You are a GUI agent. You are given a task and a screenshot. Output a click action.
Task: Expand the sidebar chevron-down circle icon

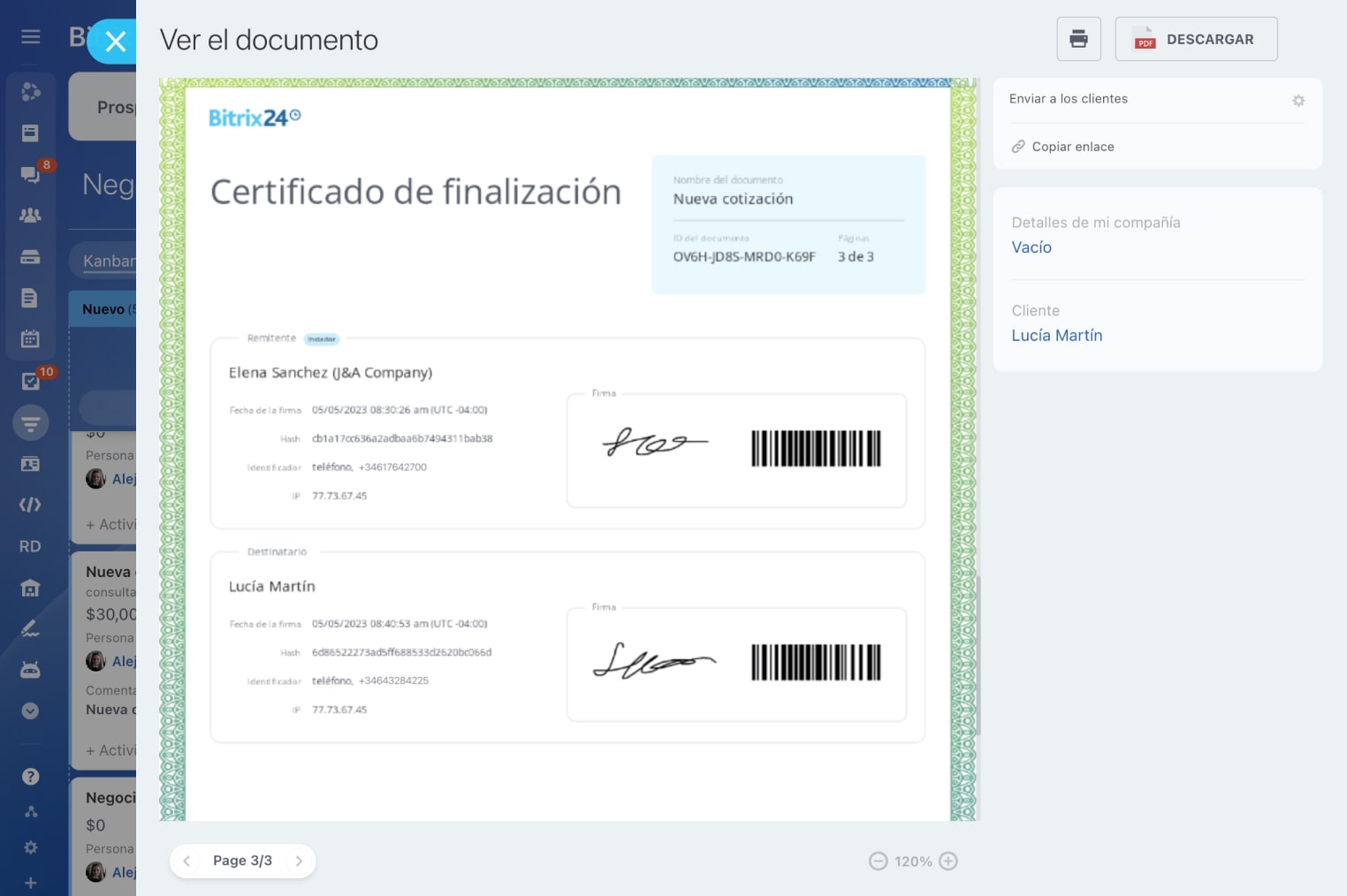pos(30,711)
